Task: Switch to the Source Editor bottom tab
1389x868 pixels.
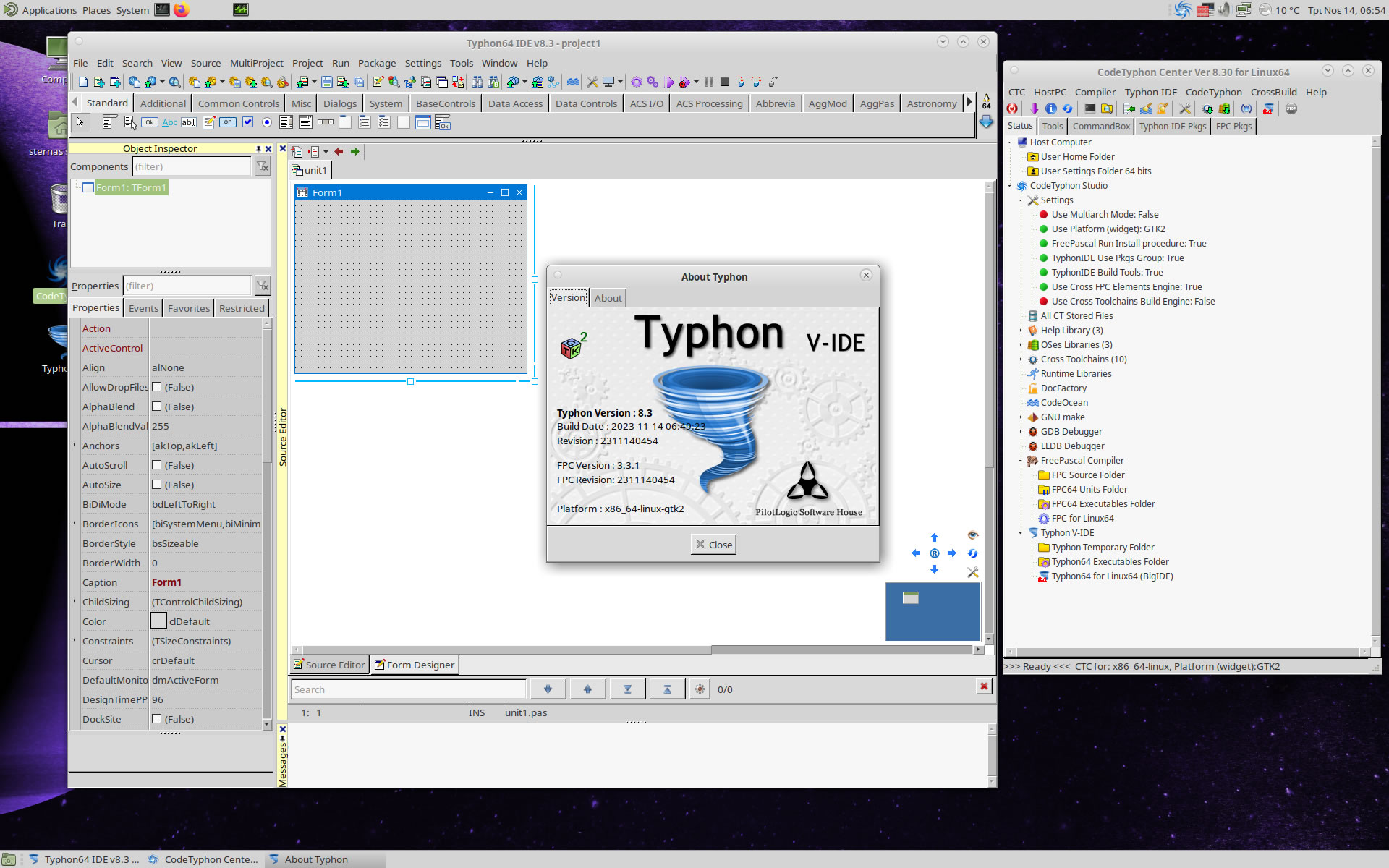Action: coord(329,665)
